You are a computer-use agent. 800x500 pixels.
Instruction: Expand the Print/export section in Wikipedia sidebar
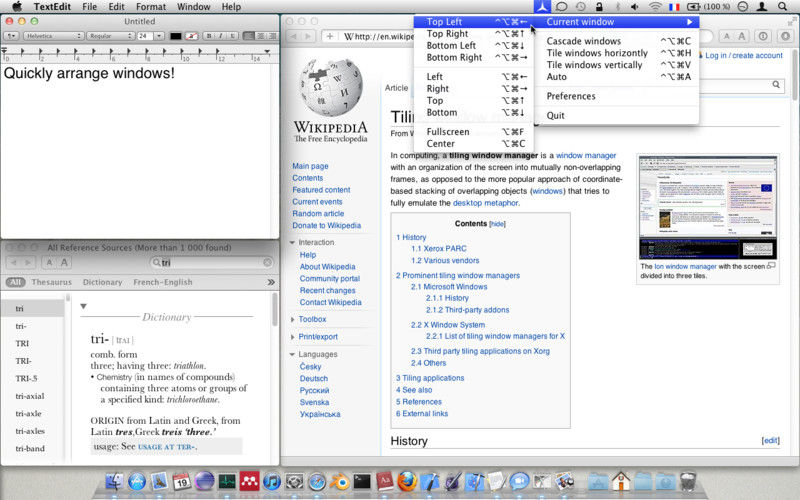(292, 337)
